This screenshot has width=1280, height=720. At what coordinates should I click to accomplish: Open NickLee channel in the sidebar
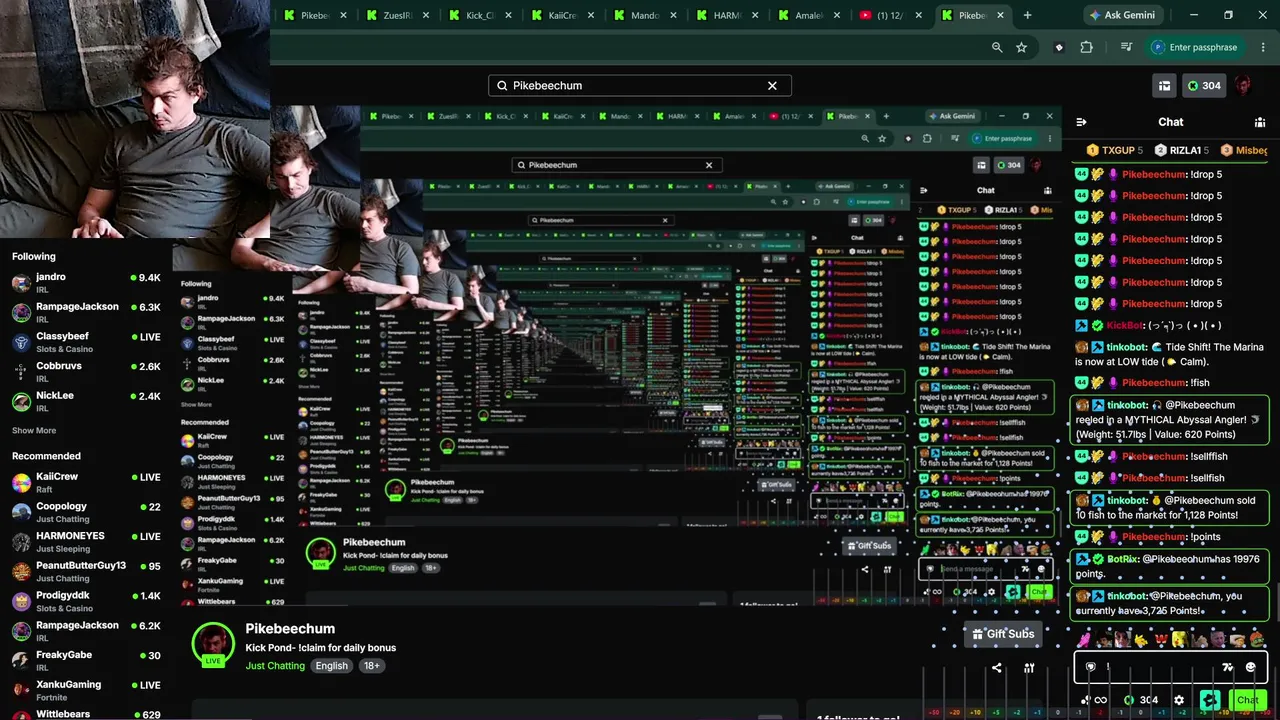point(86,401)
